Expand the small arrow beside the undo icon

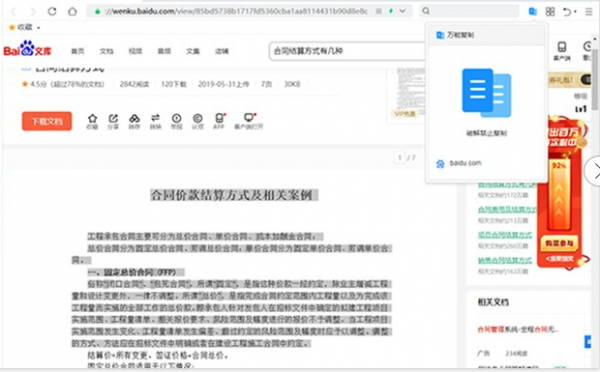575,12
